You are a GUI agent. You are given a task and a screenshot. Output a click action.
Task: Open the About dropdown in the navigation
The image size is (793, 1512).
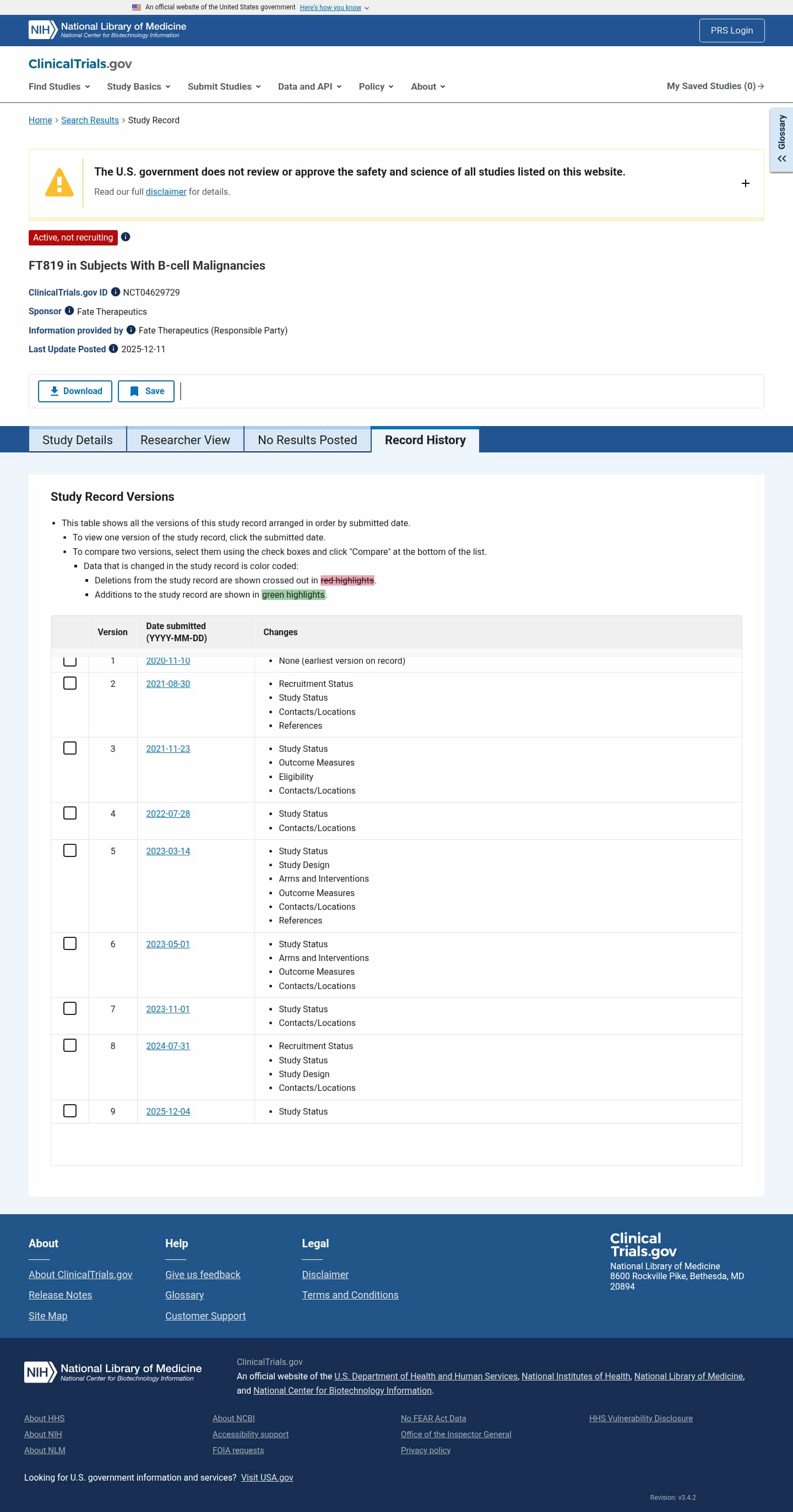point(428,86)
